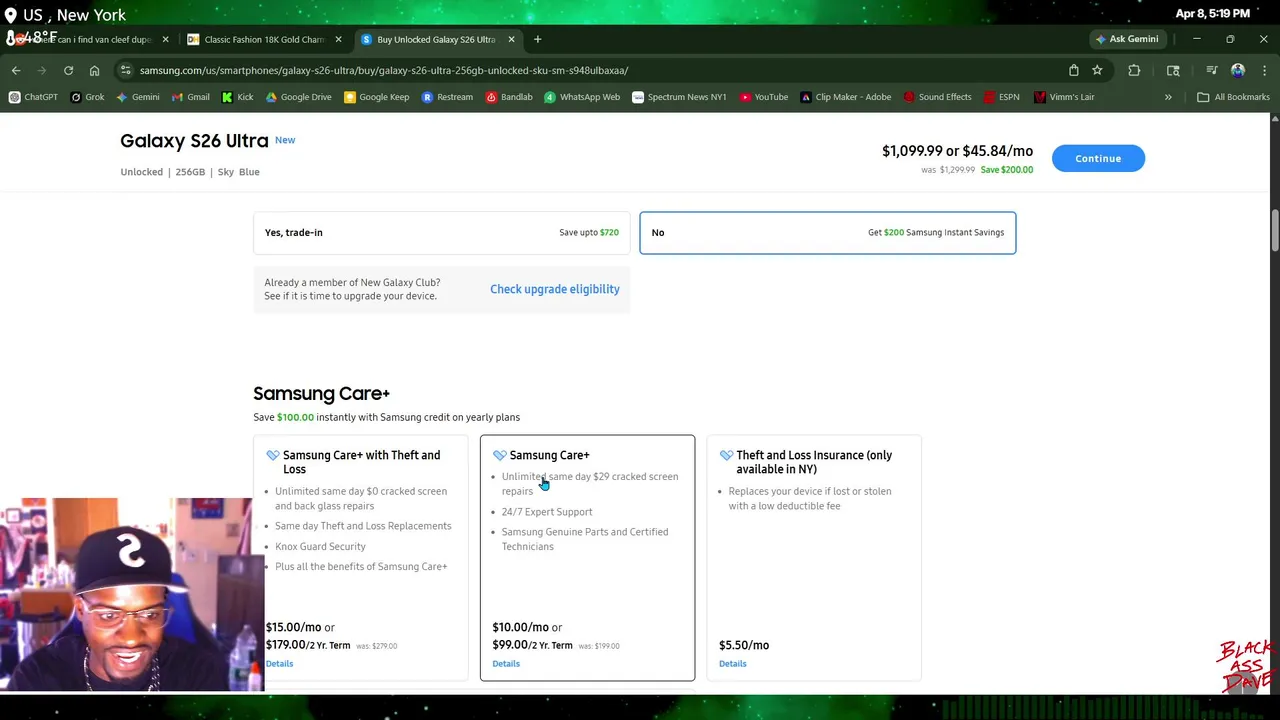1280x720 pixels.
Task: Click the 'Samsung Care+' section heading
Action: [321, 393]
